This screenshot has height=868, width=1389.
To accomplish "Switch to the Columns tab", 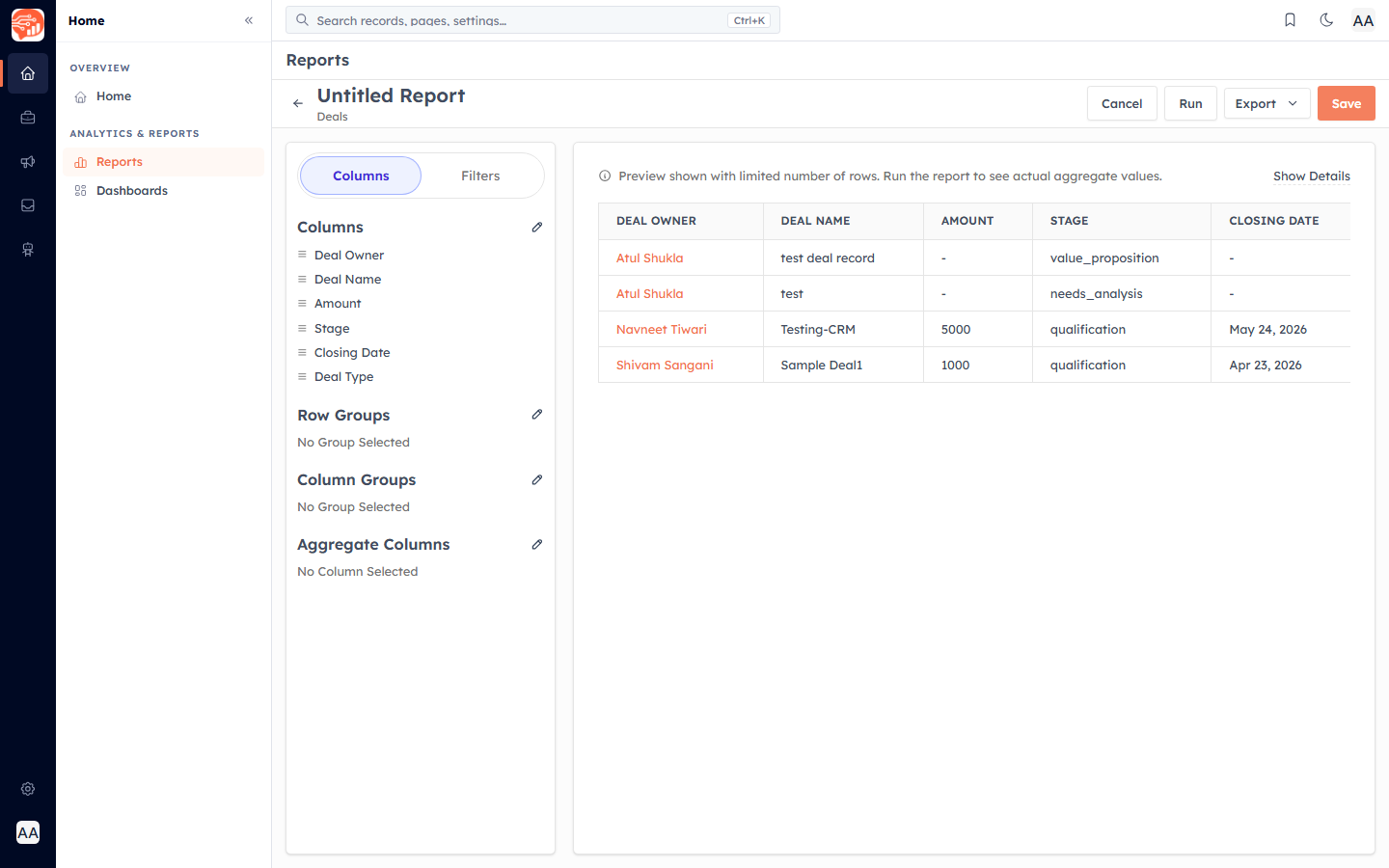I will point(361,176).
